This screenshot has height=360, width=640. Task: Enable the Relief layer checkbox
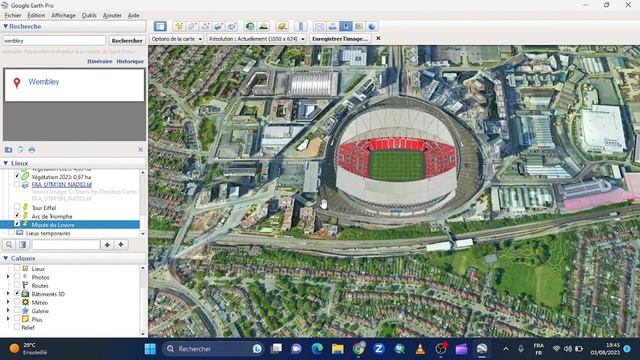(x=17, y=327)
